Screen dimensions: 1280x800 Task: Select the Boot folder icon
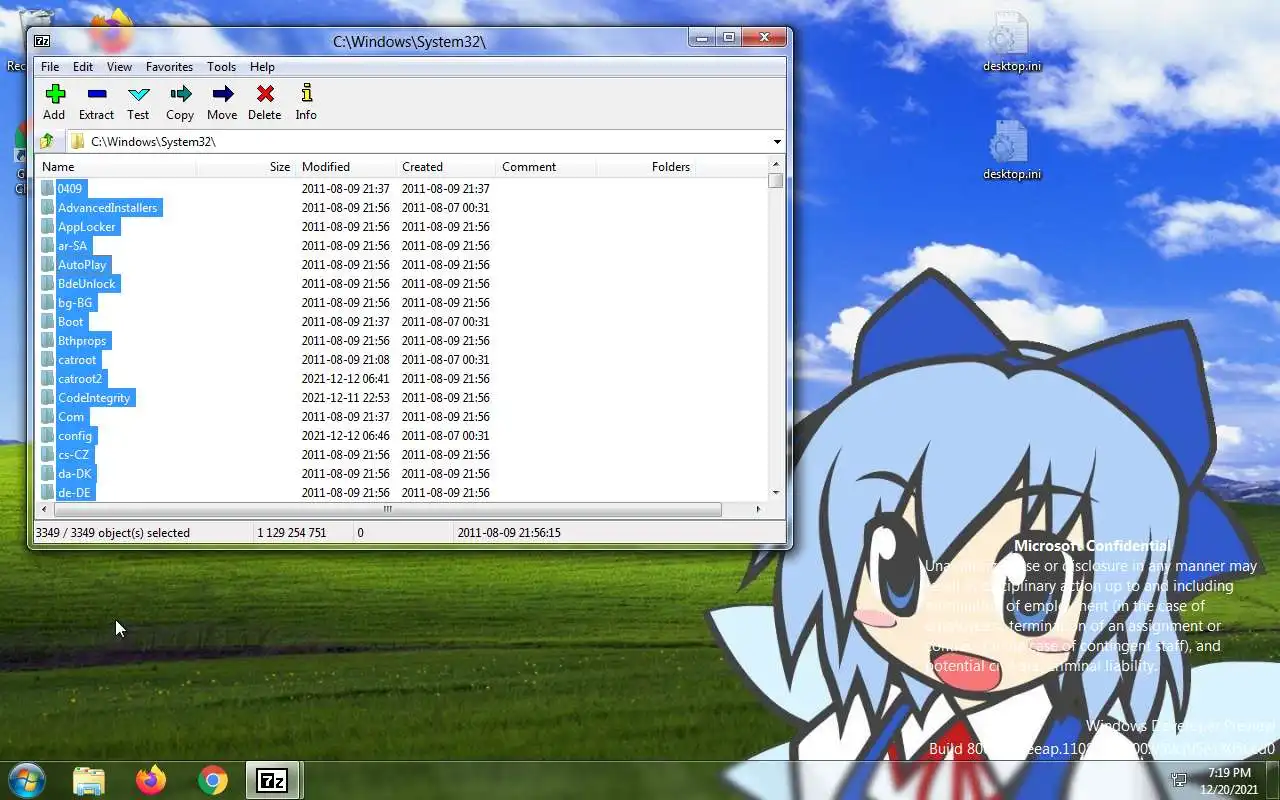tap(48, 321)
